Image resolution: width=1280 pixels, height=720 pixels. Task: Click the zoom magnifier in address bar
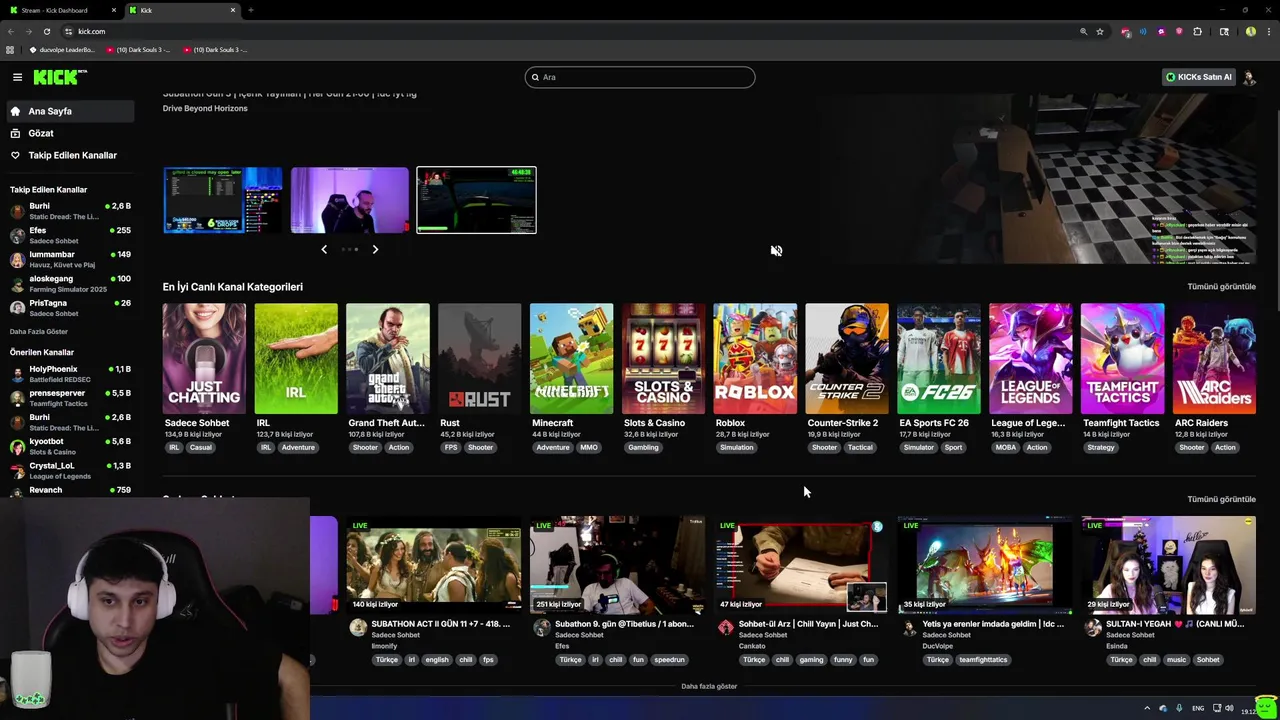click(x=1083, y=31)
